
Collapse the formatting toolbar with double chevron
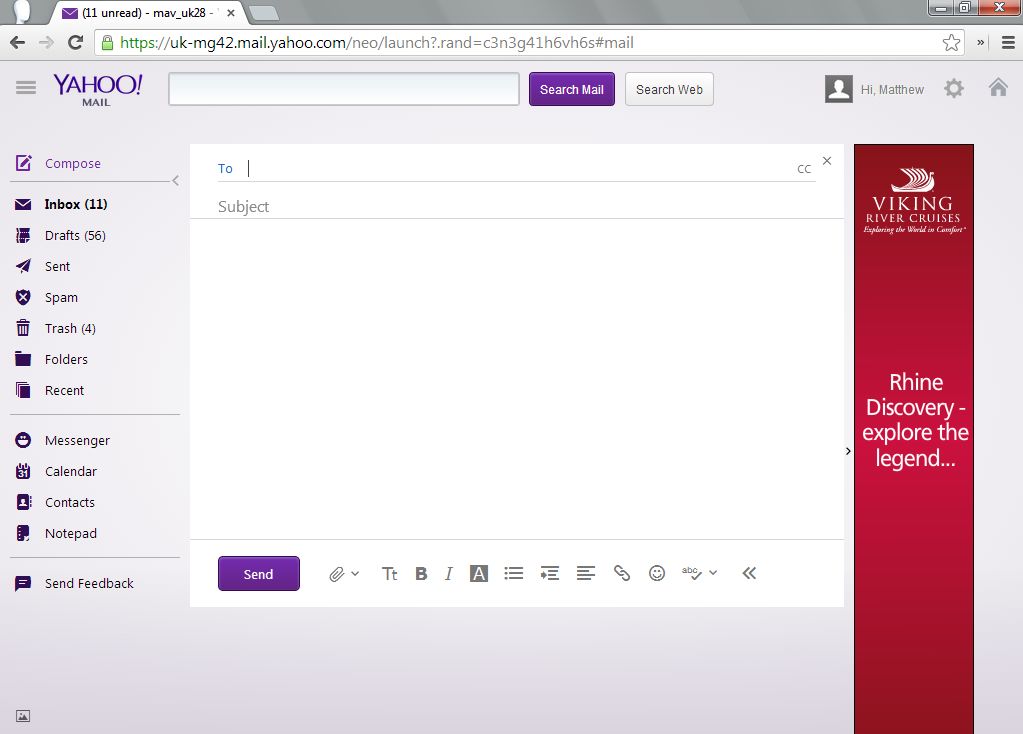pos(749,573)
